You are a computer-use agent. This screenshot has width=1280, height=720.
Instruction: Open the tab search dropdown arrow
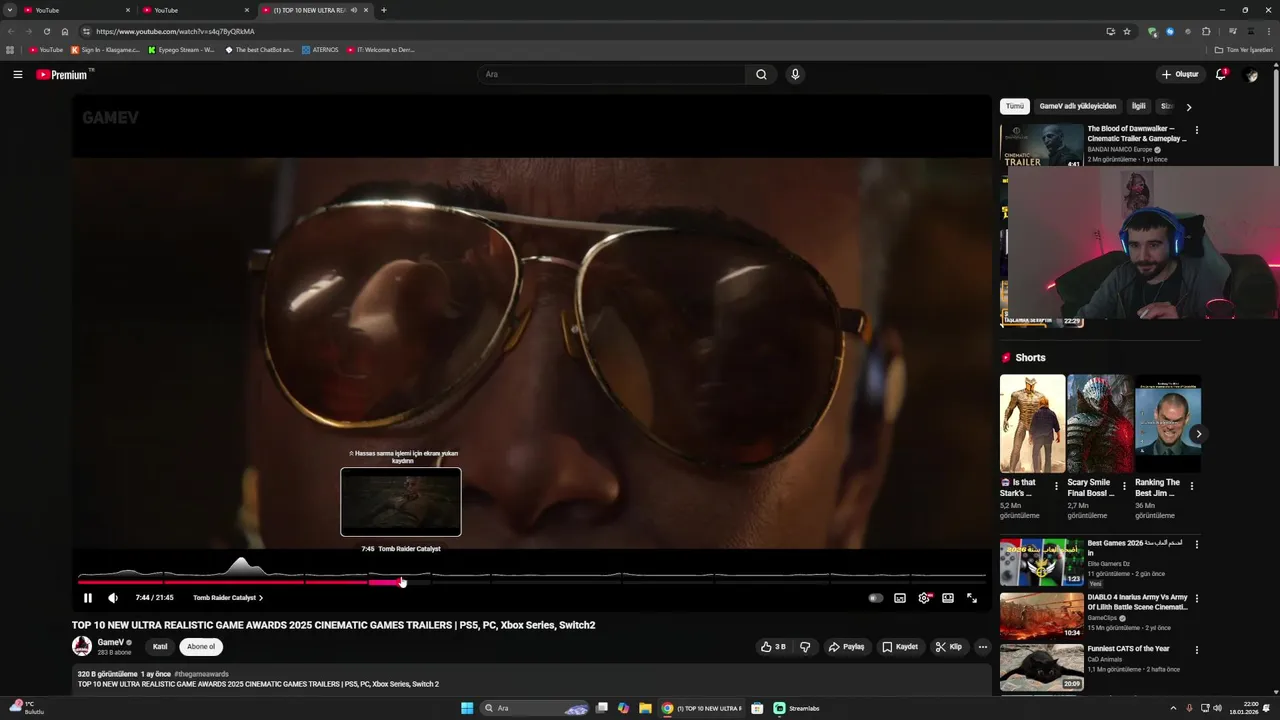(x=10, y=10)
